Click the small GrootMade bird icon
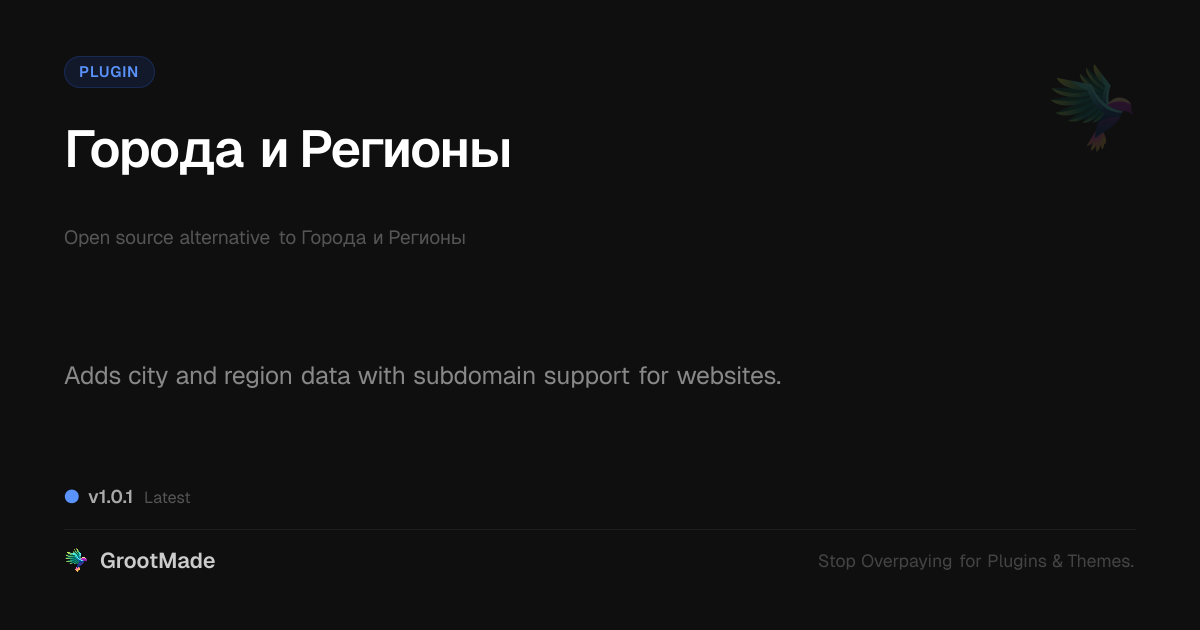The height and width of the screenshot is (630, 1200). click(76, 561)
